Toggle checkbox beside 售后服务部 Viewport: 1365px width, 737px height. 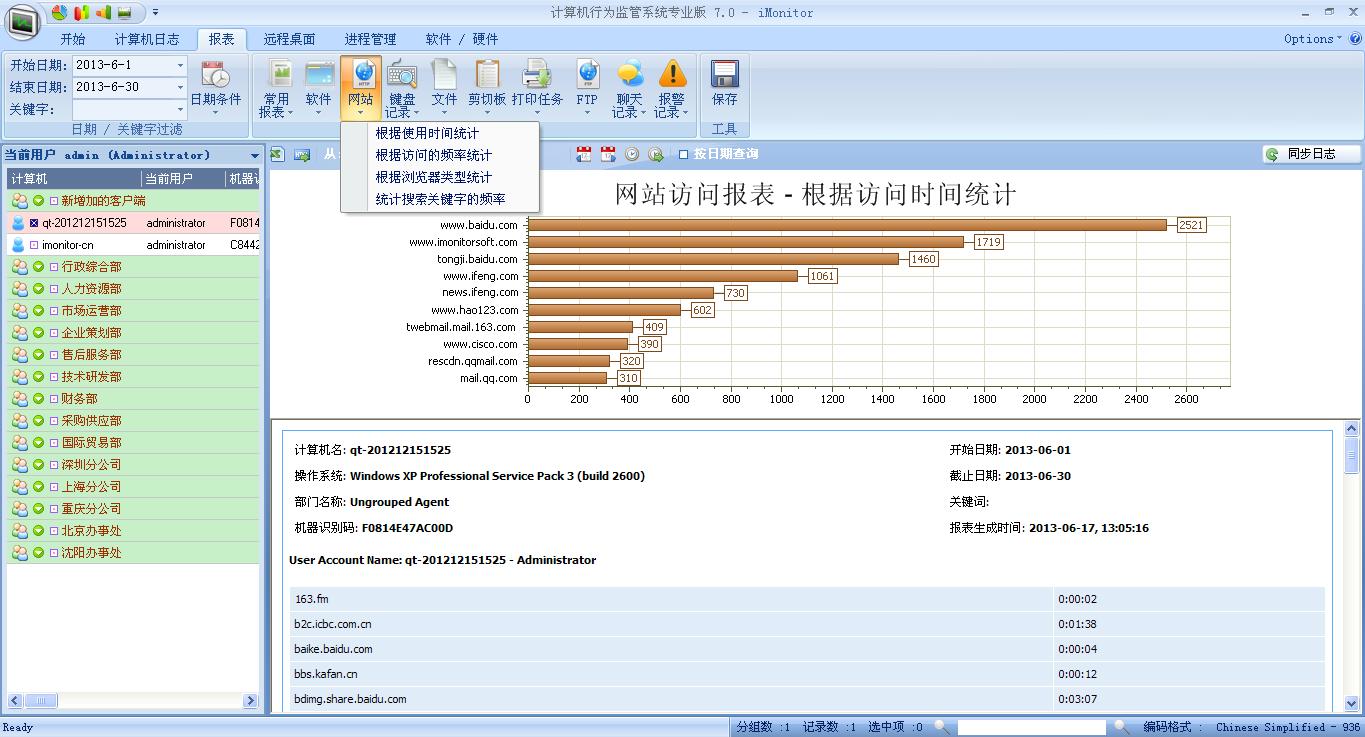click(54, 355)
